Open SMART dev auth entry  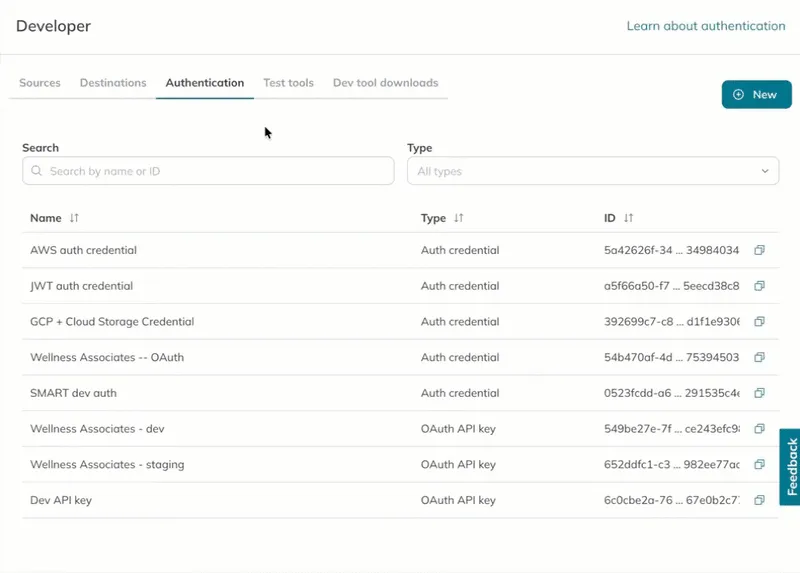coord(73,393)
